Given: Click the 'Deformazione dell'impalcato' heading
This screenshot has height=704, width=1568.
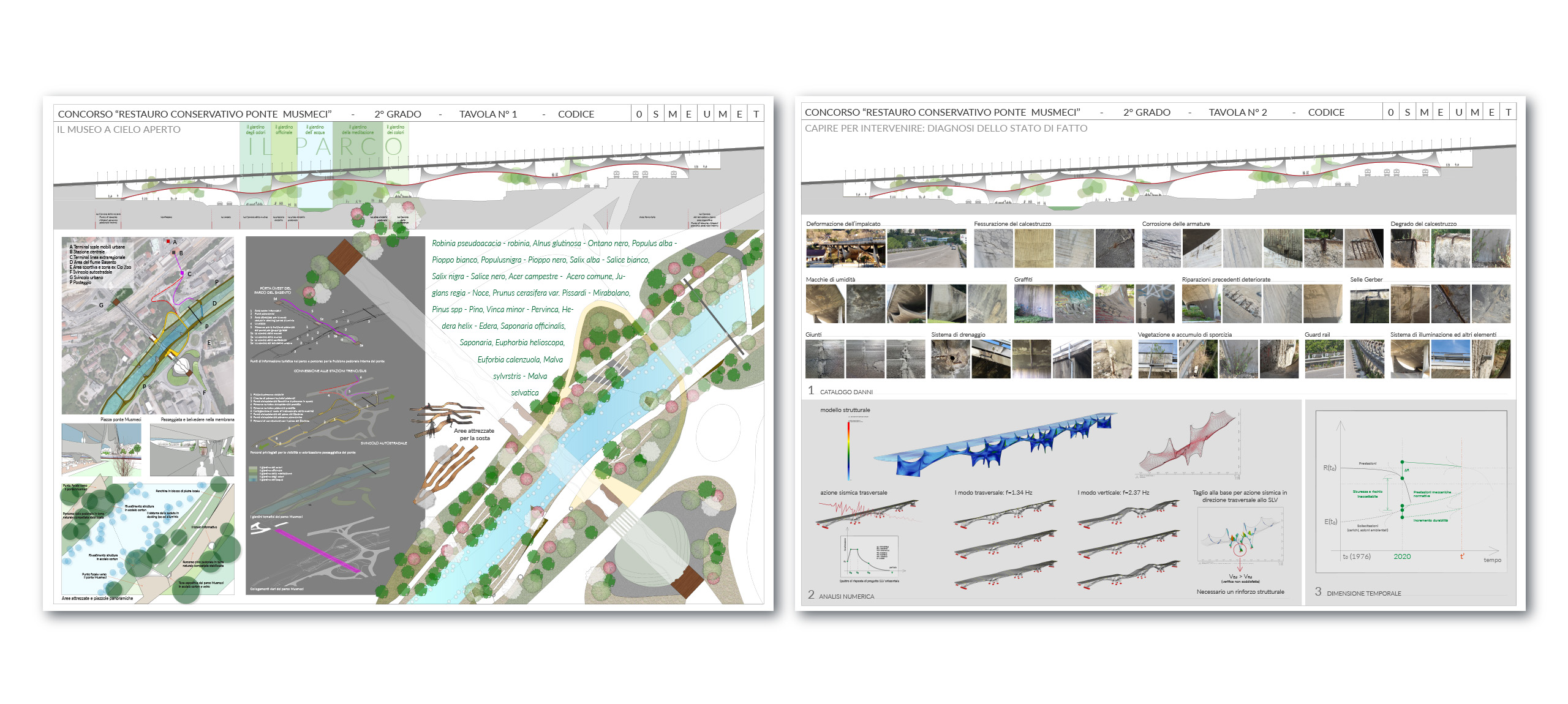Looking at the screenshot, I should 843,223.
